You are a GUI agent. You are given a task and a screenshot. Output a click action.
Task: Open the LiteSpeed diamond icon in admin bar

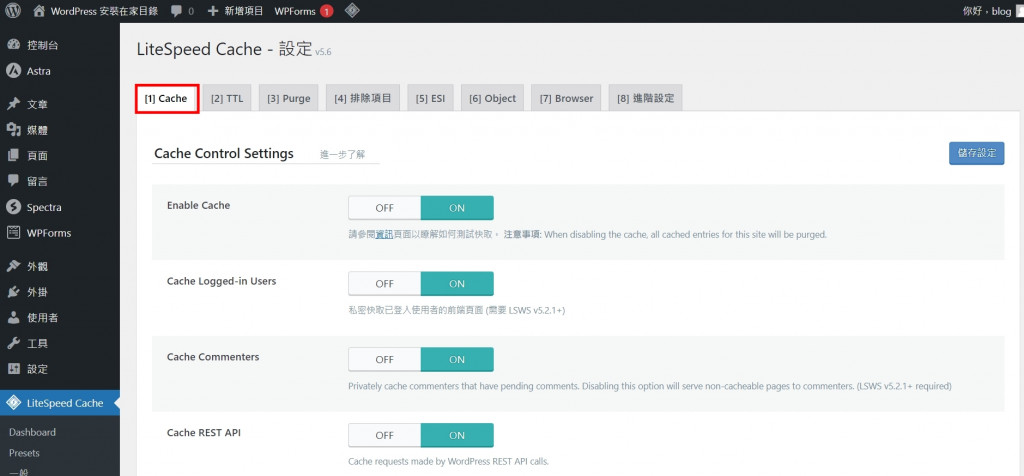point(352,11)
